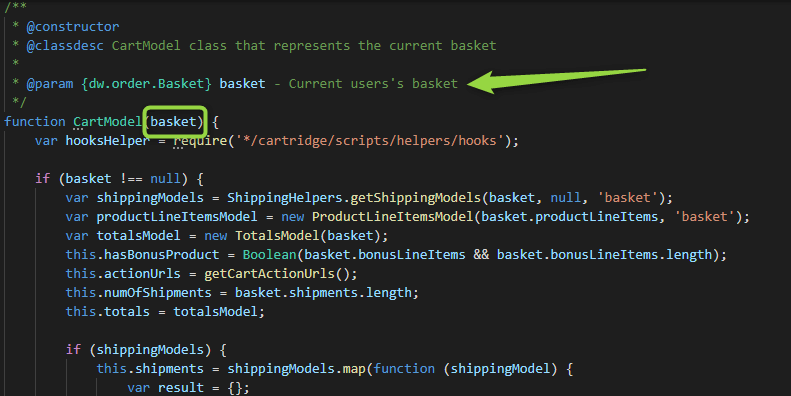This screenshot has width=791, height=396.
Task: Click the word "represents" in the classdesc comment
Action: pyautogui.click(x=311, y=46)
